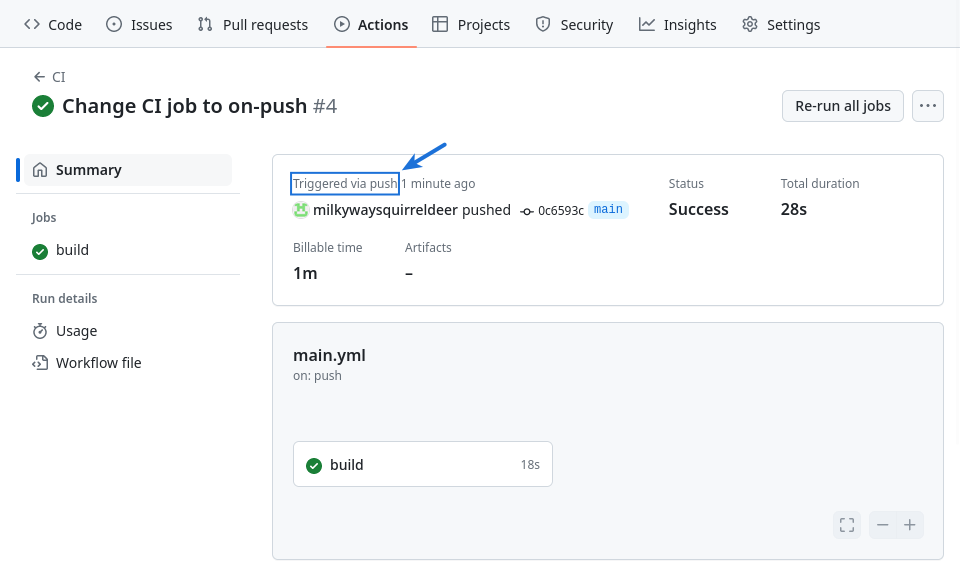
Task: Switch to the Pull requests tab
Action: point(252,24)
